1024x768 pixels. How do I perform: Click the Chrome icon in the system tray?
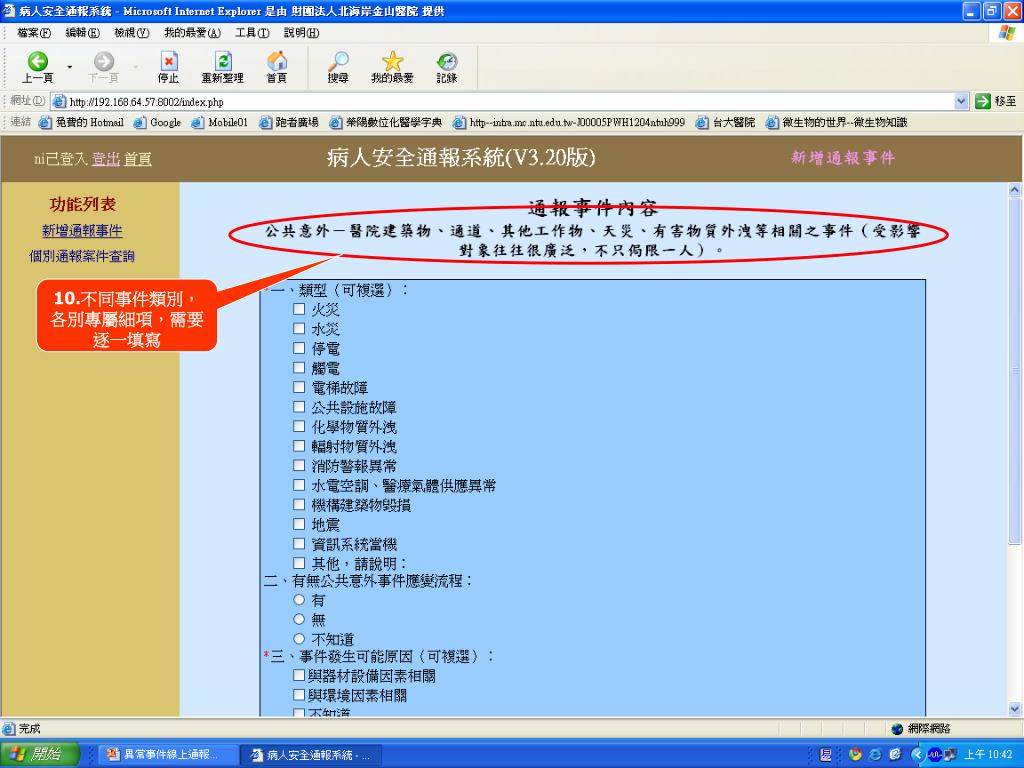pyautogui.click(x=854, y=754)
